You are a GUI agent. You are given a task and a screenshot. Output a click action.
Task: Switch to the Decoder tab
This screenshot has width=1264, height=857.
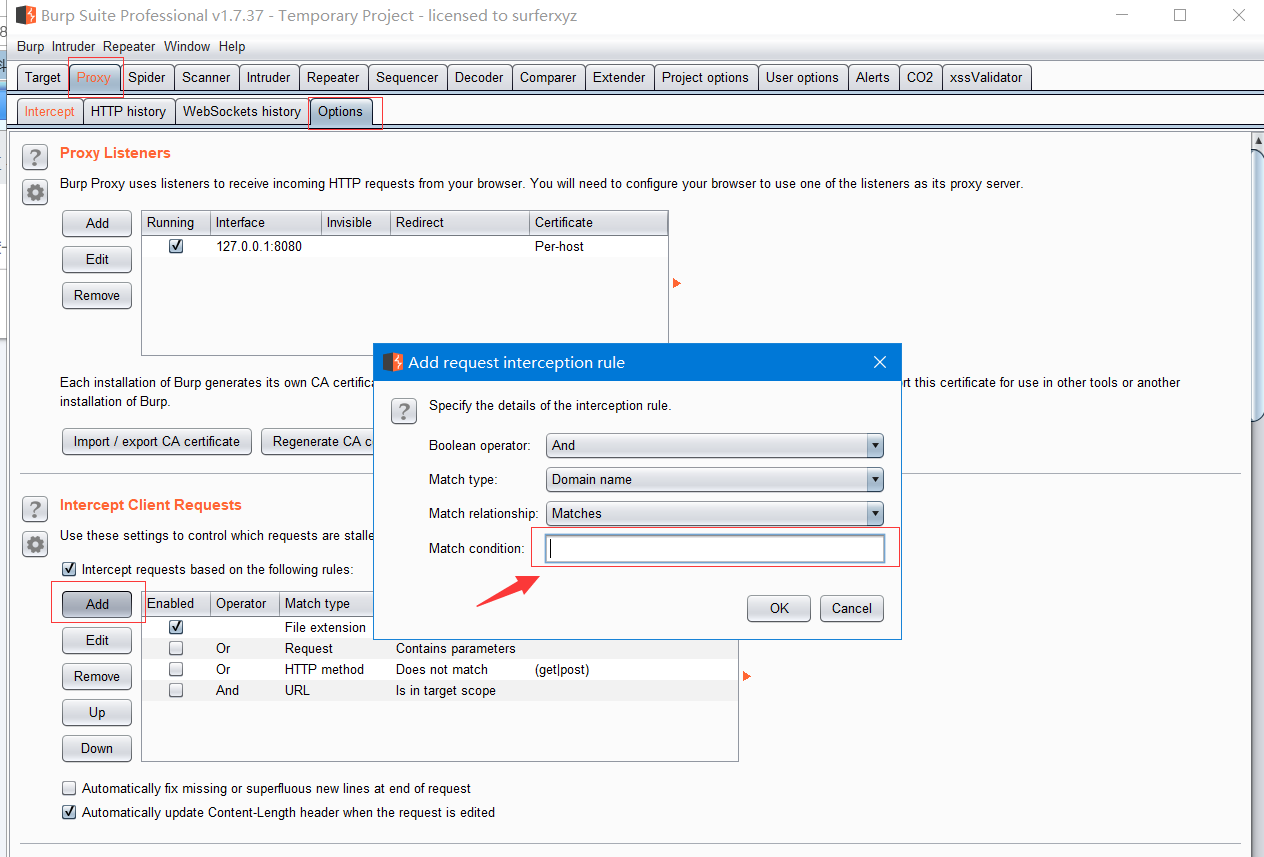(479, 77)
